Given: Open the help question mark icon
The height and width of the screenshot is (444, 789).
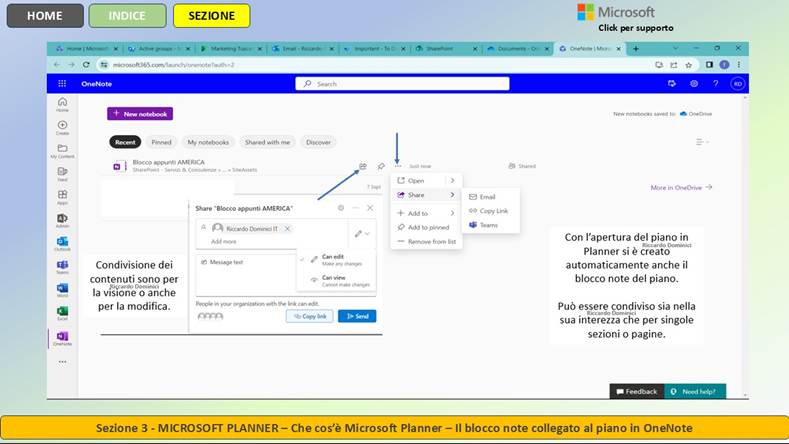Looking at the screenshot, I should (716, 84).
